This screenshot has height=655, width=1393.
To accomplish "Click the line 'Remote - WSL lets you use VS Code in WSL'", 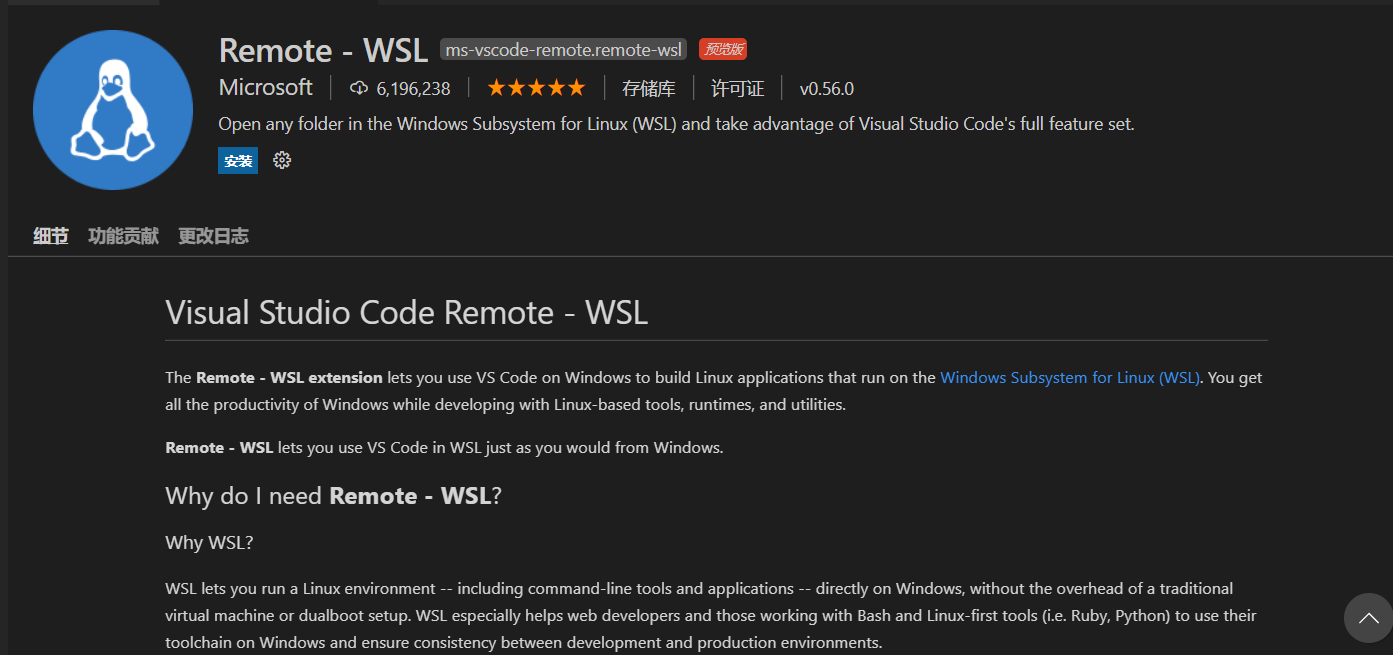I will pyautogui.click(x=444, y=447).
